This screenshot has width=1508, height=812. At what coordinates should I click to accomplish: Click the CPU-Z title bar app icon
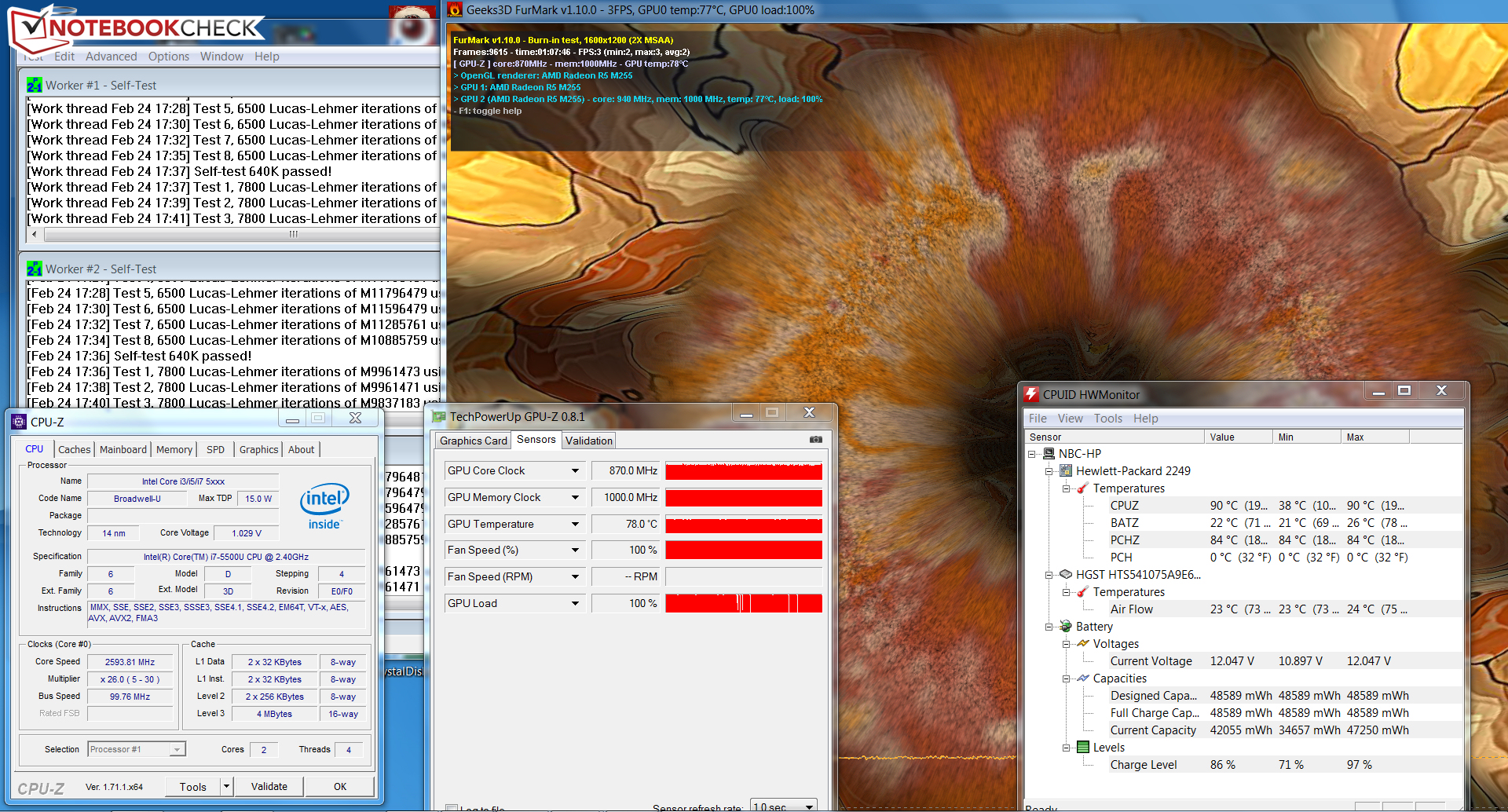pyautogui.click(x=19, y=422)
